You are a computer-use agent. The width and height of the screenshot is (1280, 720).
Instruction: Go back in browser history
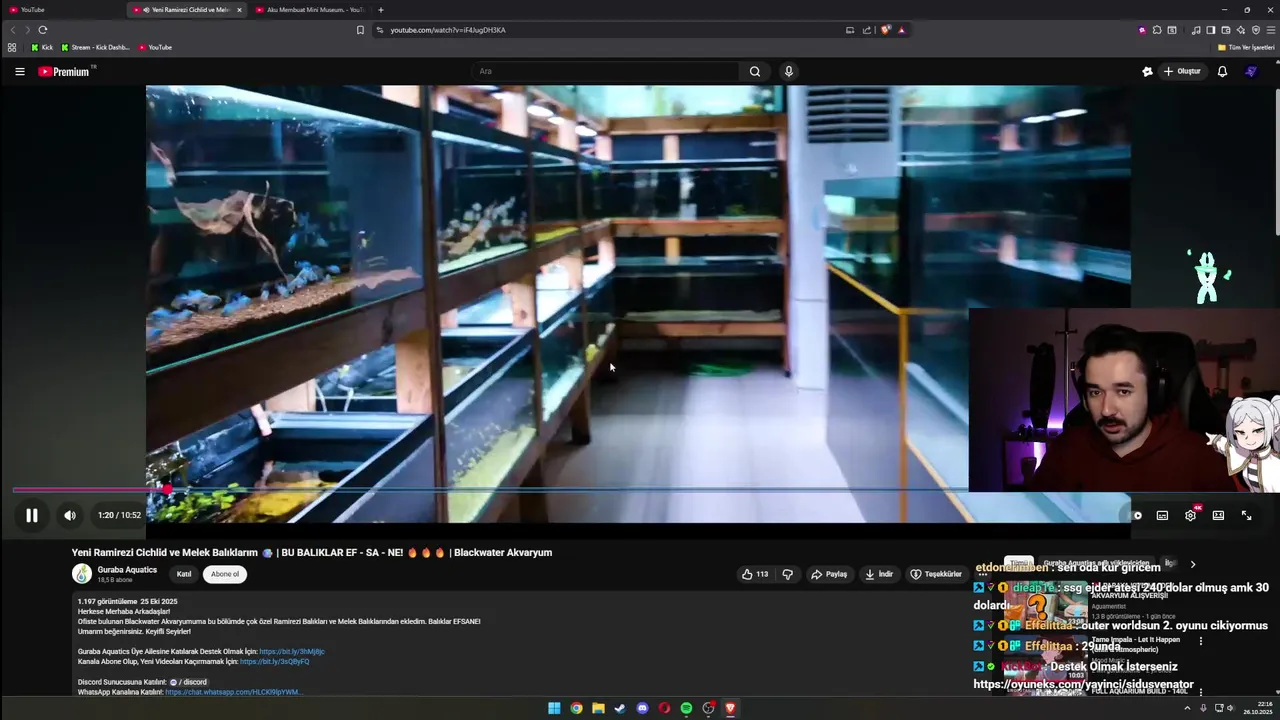tap(13, 30)
